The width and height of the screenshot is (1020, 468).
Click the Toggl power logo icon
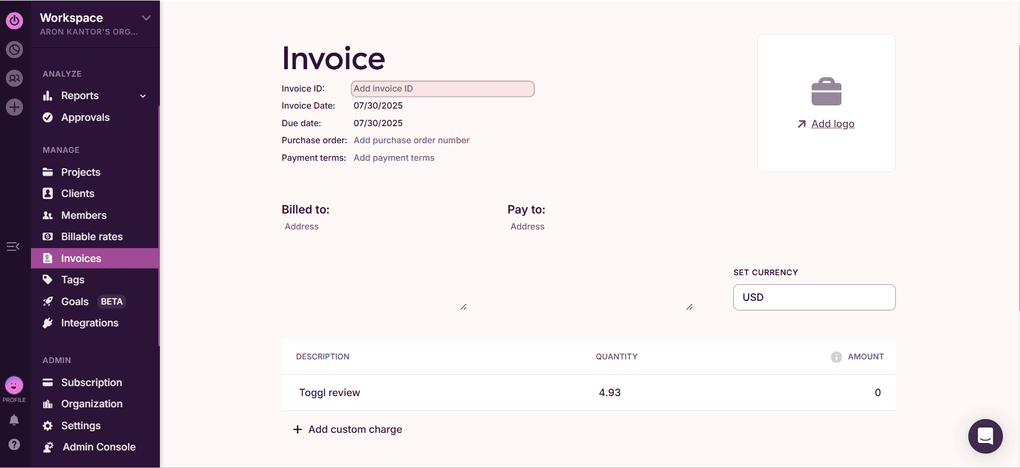tap(14, 20)
